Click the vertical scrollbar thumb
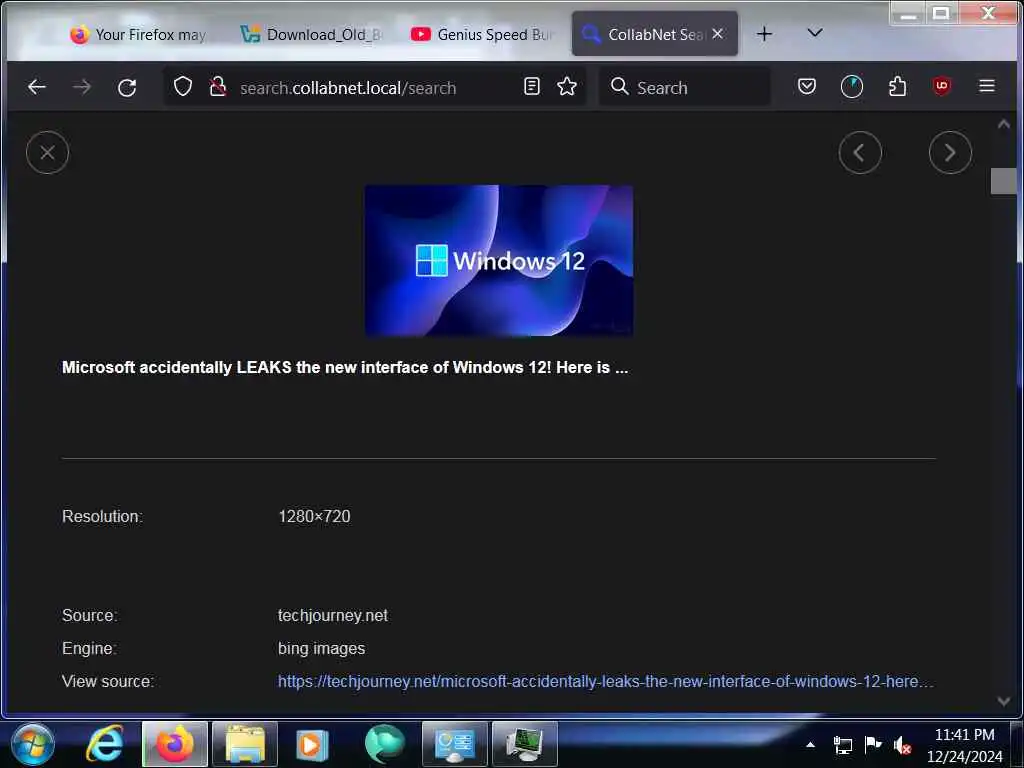Viewport: 1024px width, 768px height. pos(1003,181)
